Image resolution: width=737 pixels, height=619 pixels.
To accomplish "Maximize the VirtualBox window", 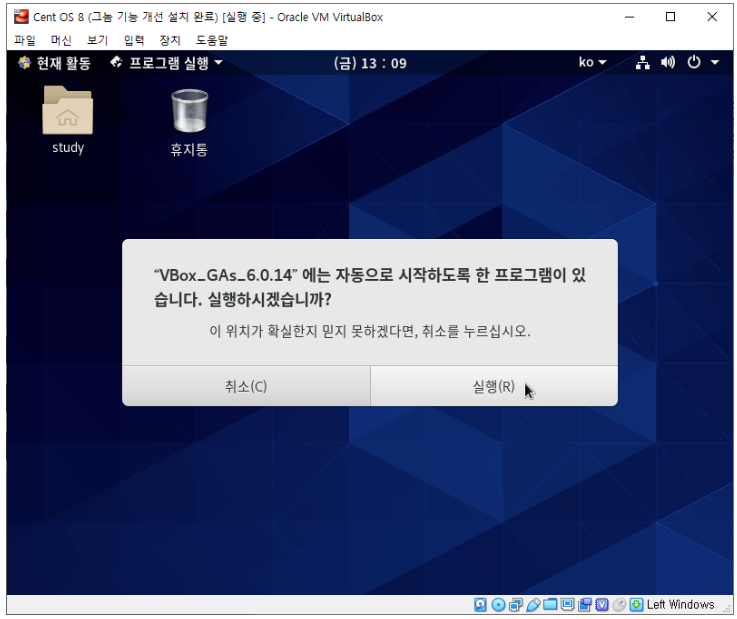I will [671, 17].
